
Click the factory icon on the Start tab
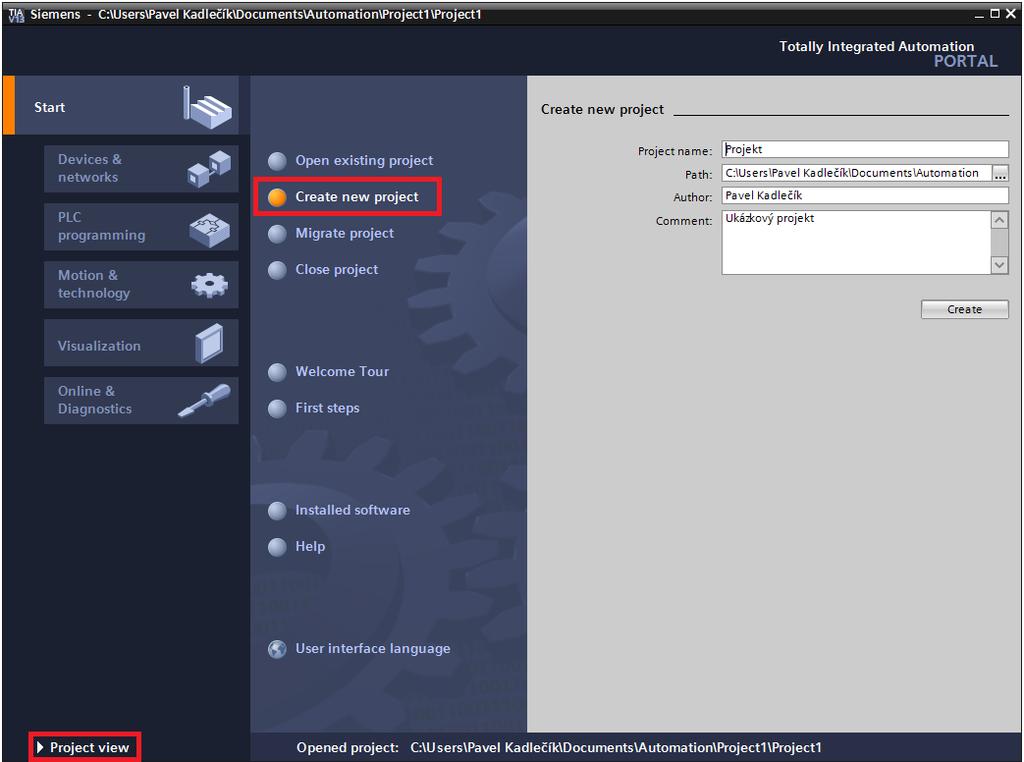coord(207,107)
